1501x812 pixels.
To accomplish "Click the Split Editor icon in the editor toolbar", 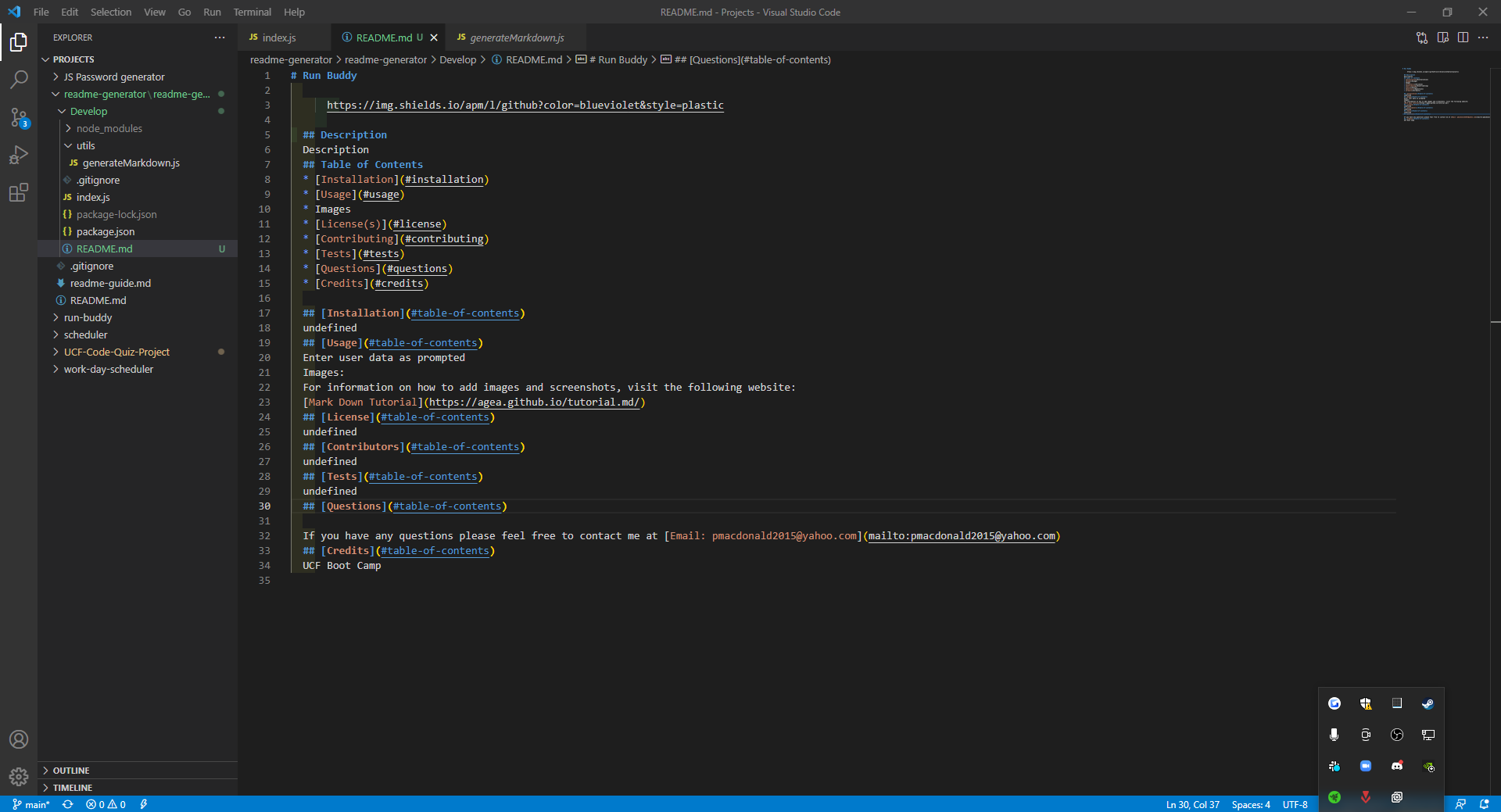I will point(1463,37).
